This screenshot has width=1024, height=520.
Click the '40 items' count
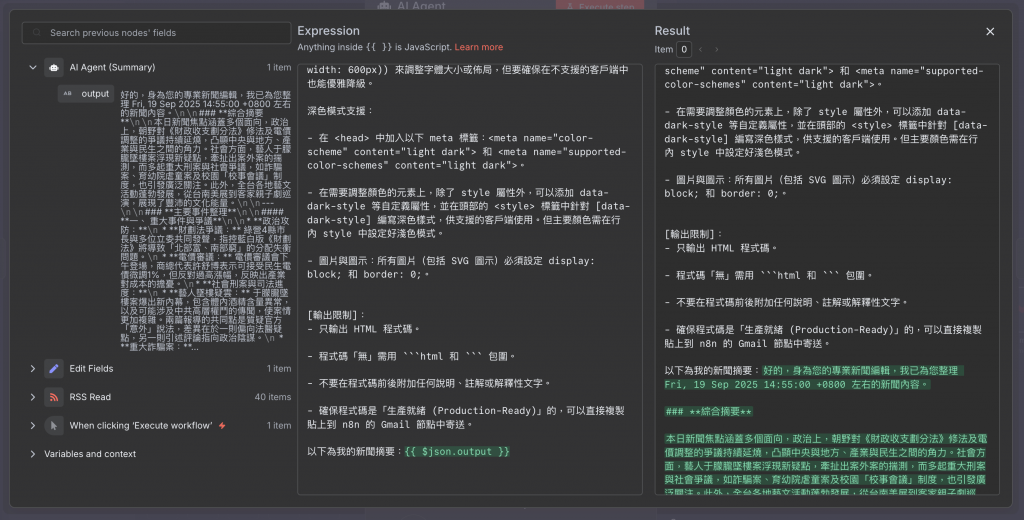[x=273, y=397]
